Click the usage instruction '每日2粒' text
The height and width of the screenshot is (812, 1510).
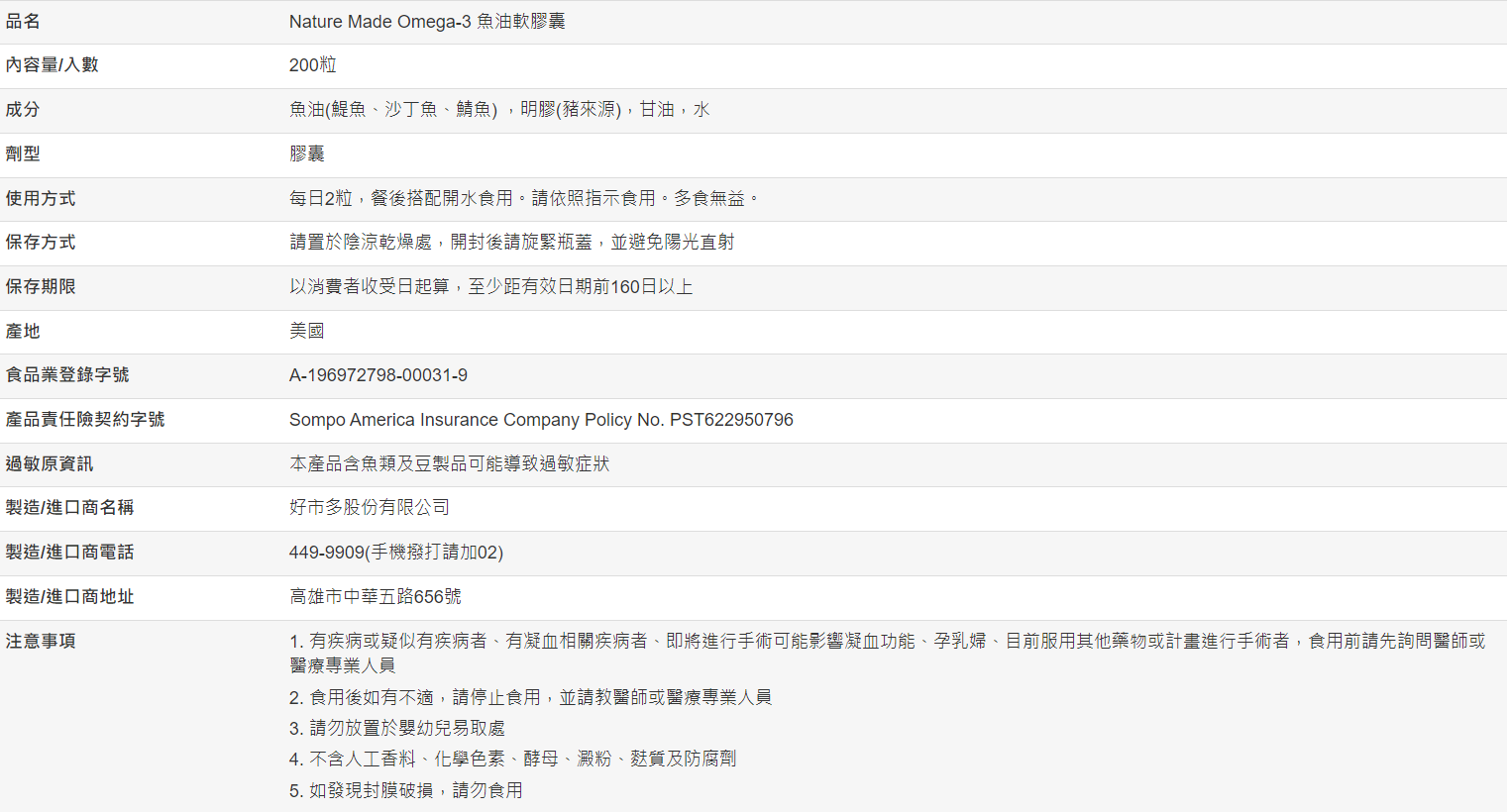pyautogui.click(x=523, y=199)
